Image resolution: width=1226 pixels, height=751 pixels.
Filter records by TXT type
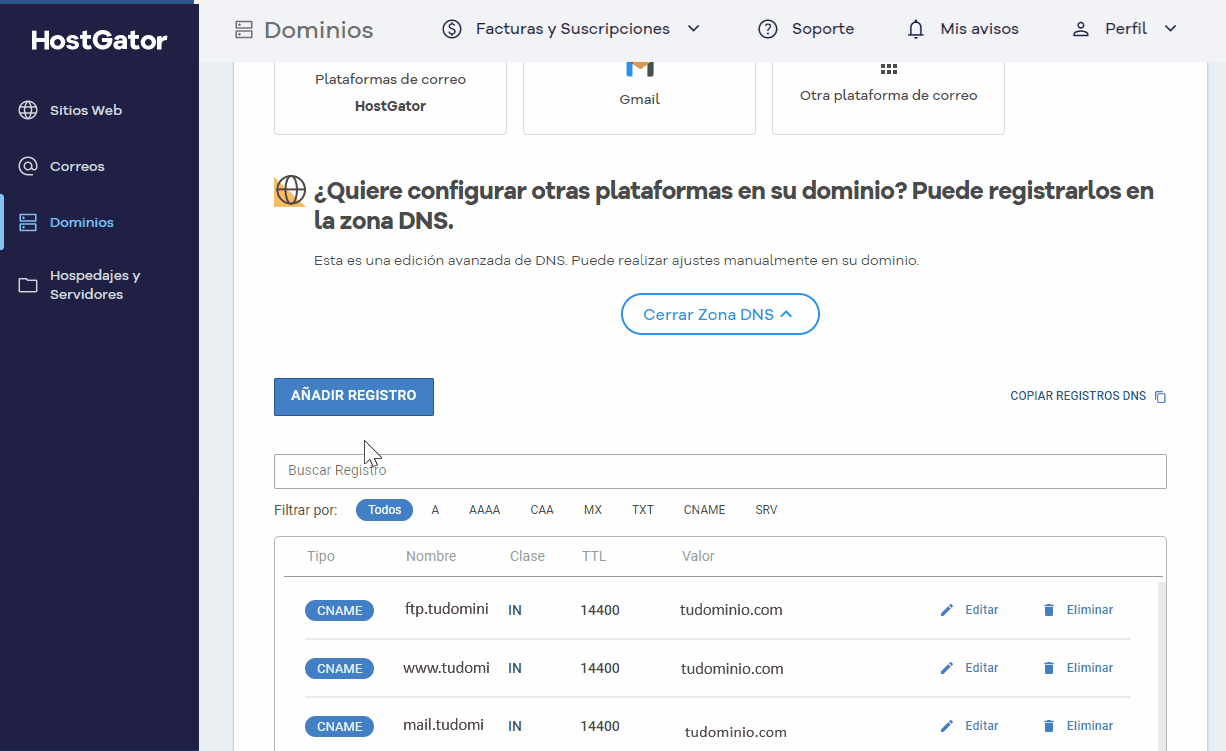(x=643, y=510)
